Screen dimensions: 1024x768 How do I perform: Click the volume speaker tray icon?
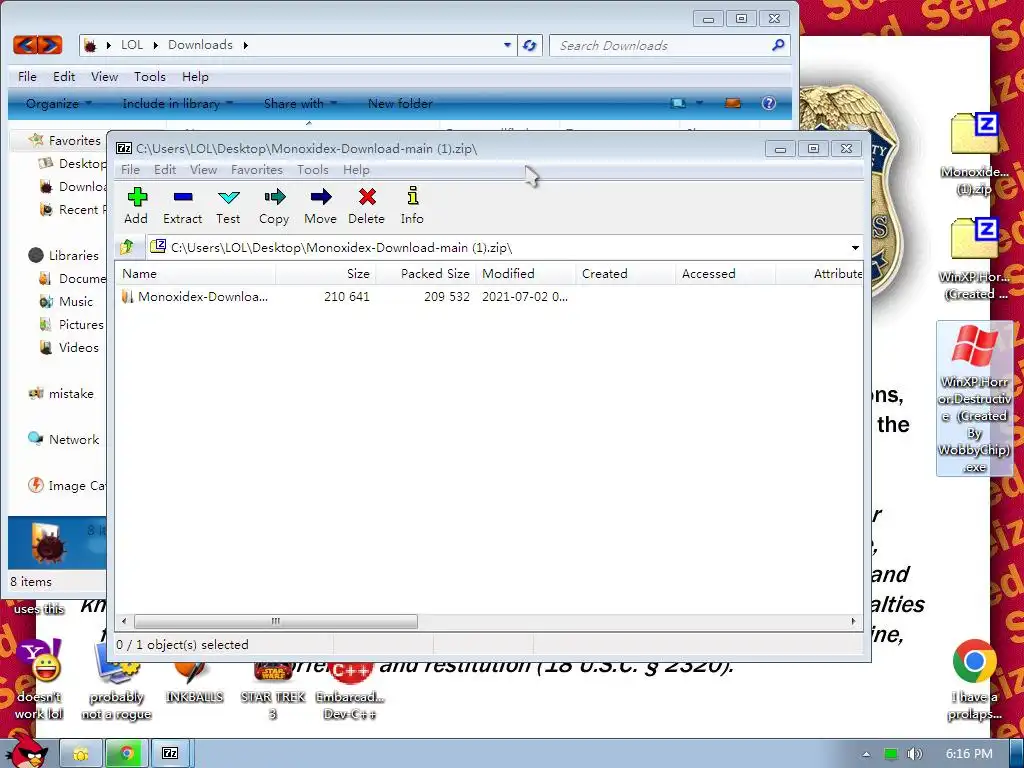(914, 754)
